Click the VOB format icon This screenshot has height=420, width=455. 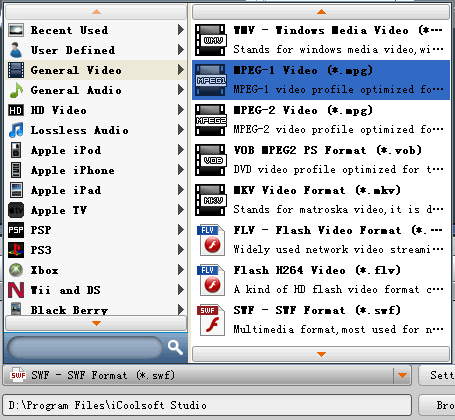(x=210, y=160)
